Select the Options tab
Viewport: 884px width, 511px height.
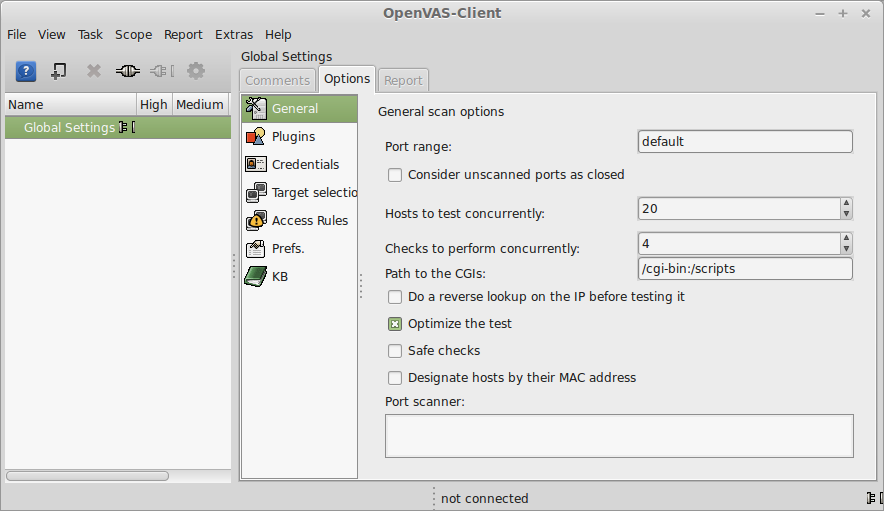click(x=347, y=78)
